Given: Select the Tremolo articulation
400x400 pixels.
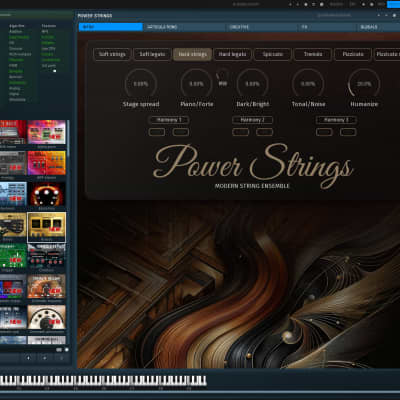Looking at the screenshot, I should [313, 54].
